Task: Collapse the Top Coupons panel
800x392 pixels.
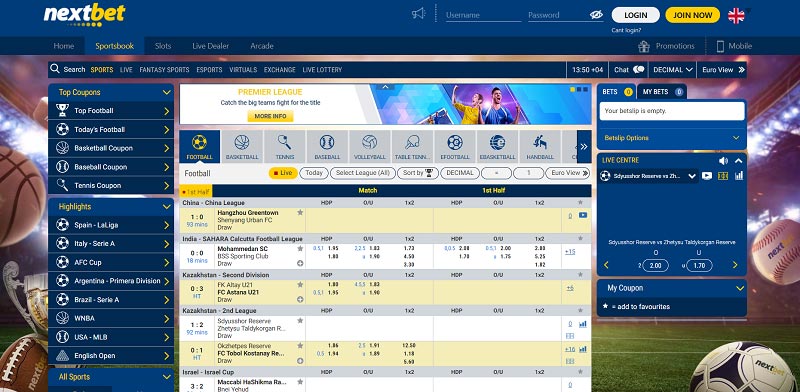Action: pyautogui.click(x=166, y=92)
